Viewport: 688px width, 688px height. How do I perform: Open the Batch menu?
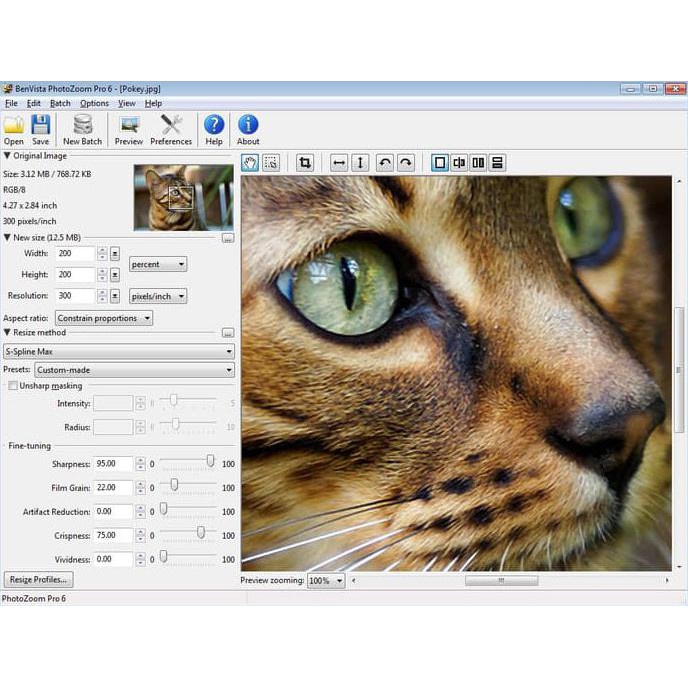point(60,104)
